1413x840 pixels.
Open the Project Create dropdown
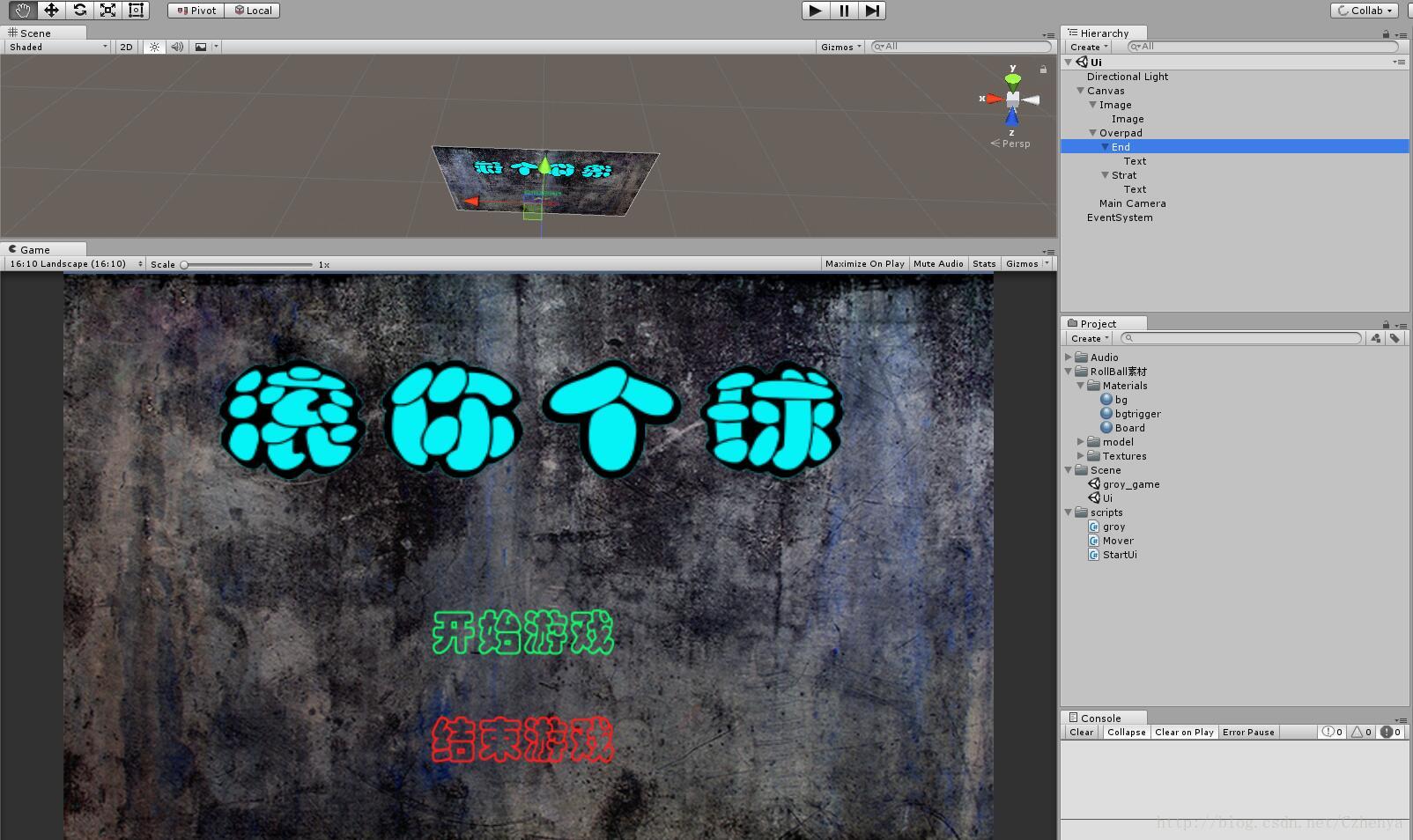tap(1090, 338)
